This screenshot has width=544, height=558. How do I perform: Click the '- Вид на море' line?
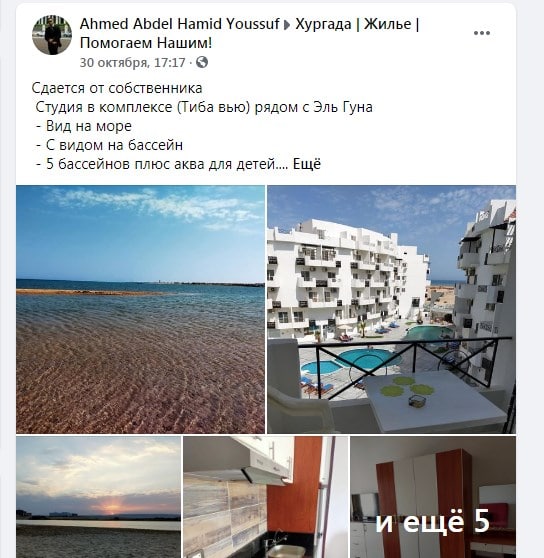(x=84, y=126)
